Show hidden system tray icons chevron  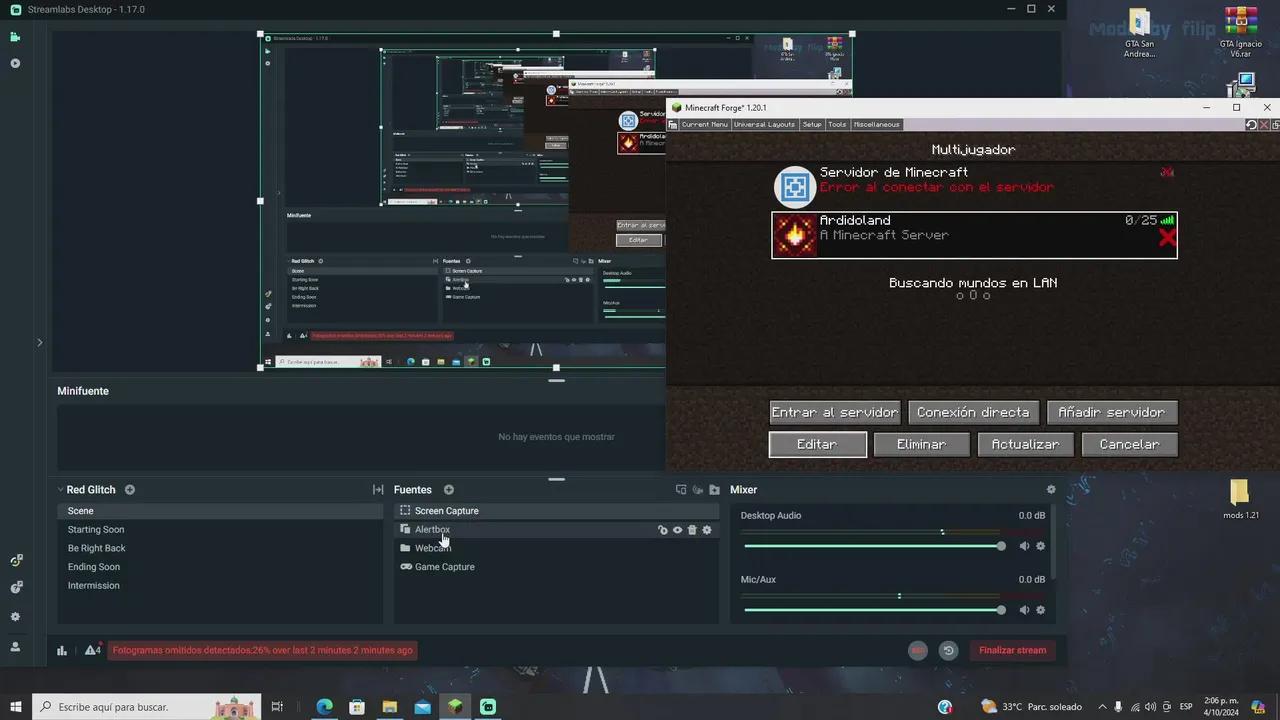coord(1102,707)
